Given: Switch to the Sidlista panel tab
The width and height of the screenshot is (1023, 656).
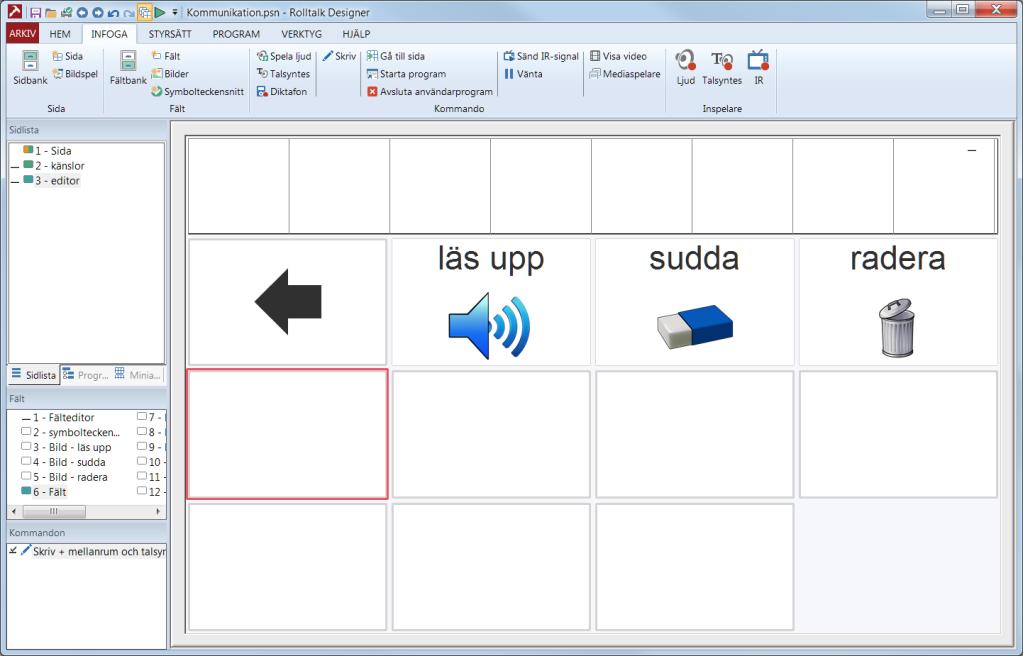Looking at the screenshot, I should (x=34, y=375).
